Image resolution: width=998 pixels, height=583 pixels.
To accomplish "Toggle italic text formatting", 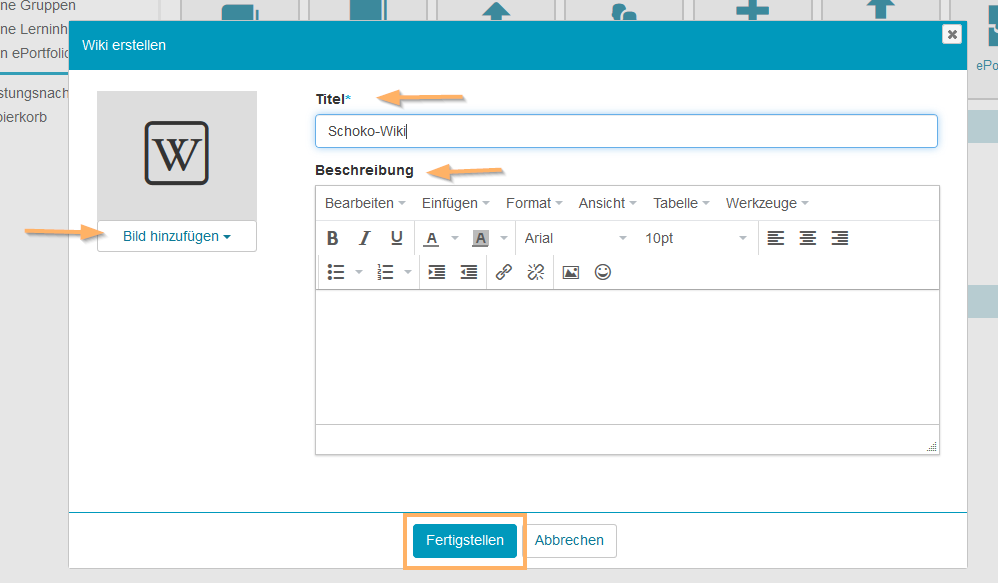I will coord(365,238).
